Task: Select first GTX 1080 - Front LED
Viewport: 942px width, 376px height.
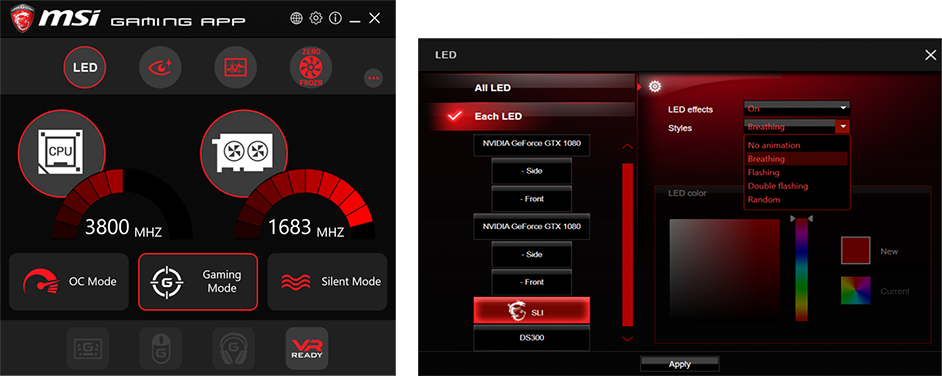Action: coord(532,199)
